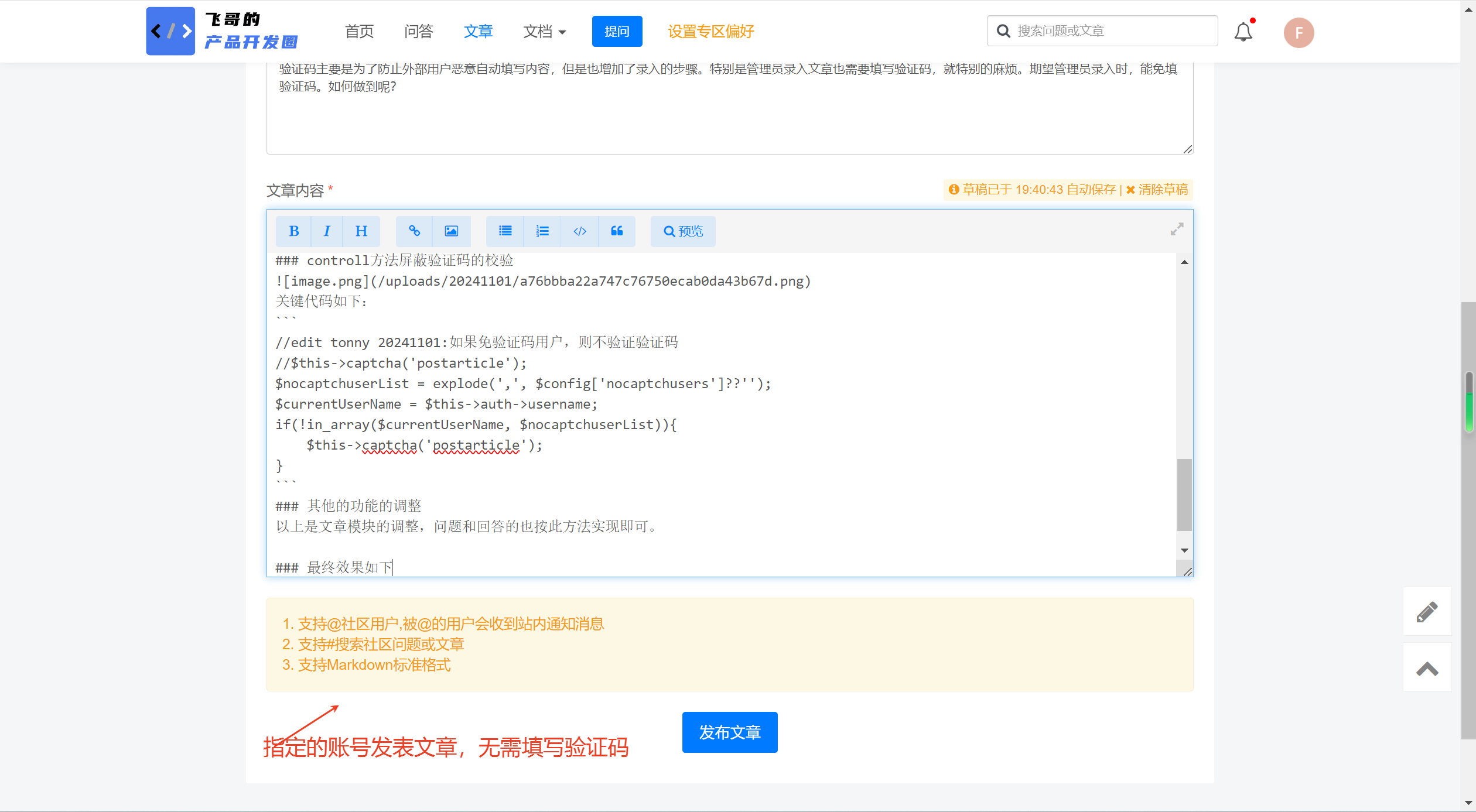
Task: Insert an unordered bullet list
Action: pos(505,231)
